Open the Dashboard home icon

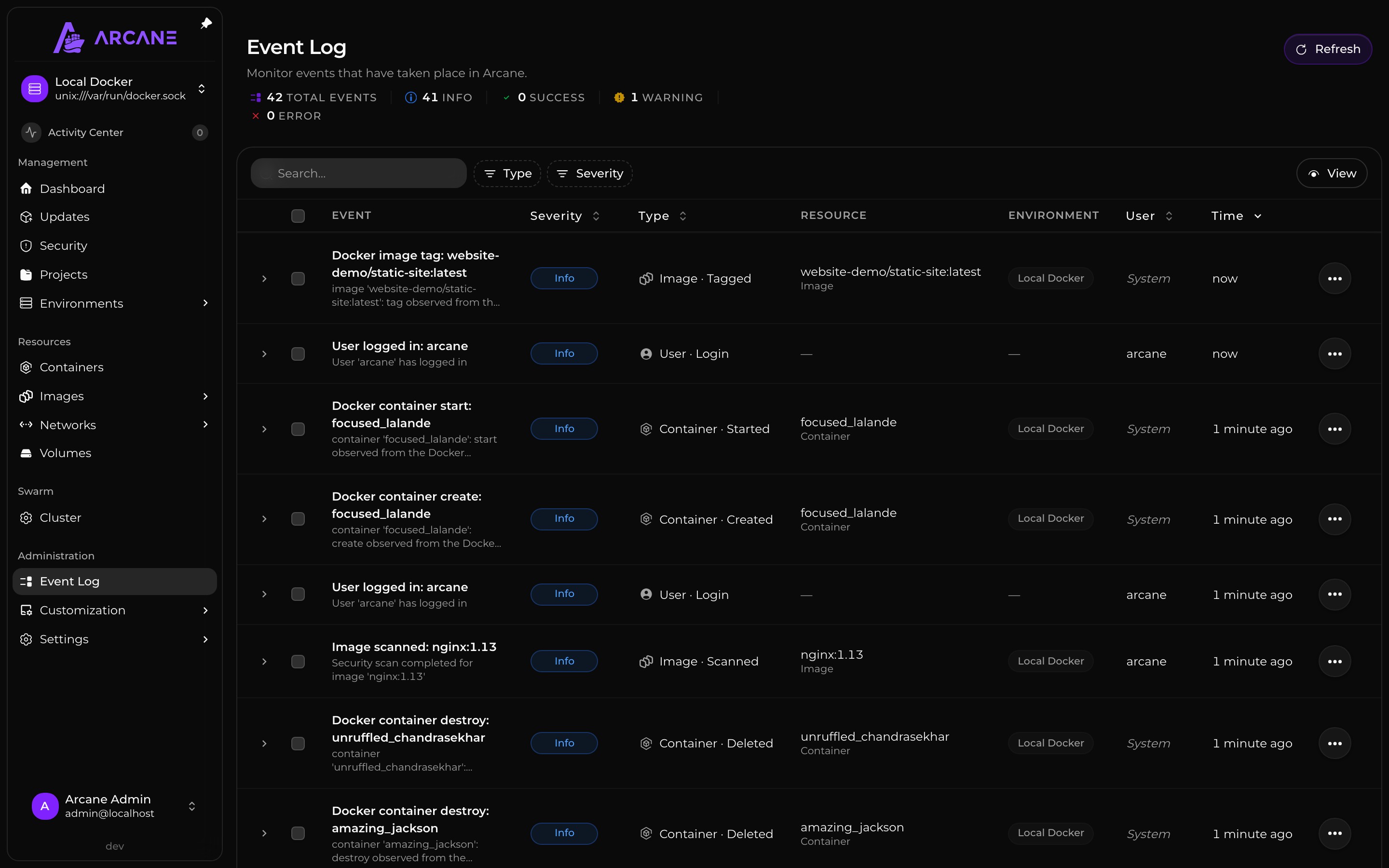click(26, 189)
